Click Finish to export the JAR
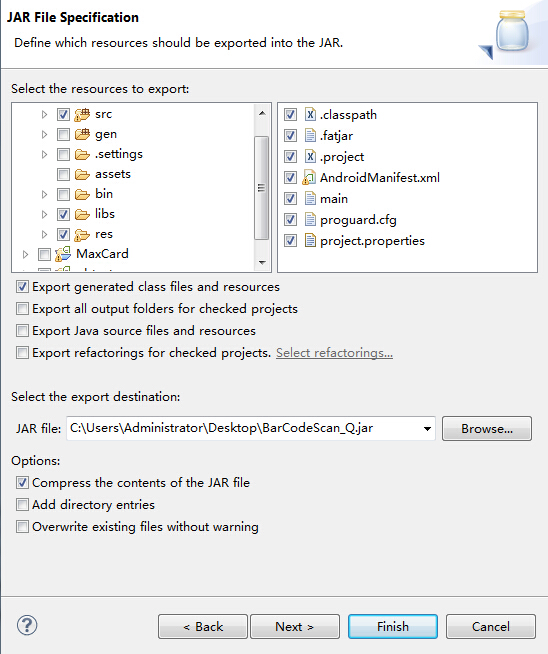Image resolution: width=548 pixels, height=654 pixels. 393,626
